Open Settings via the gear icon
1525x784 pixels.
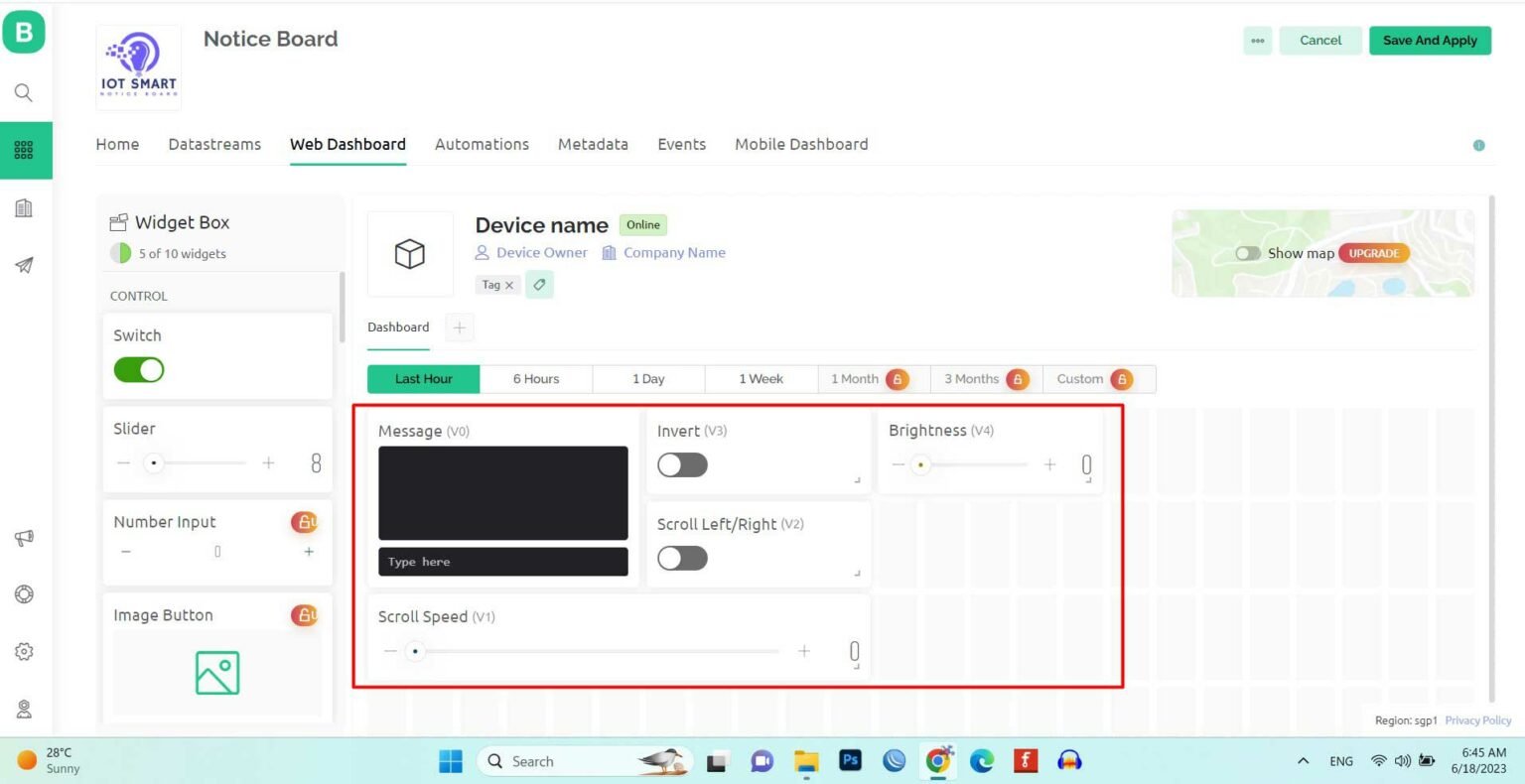[24, 651]
